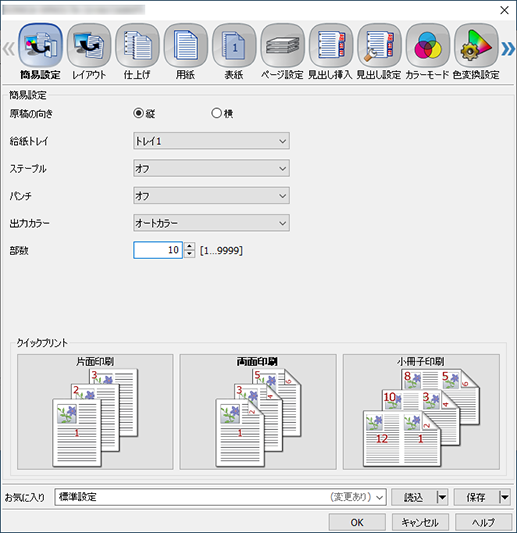Open the 簡易設定 tab icon

(x=40, y=45)
